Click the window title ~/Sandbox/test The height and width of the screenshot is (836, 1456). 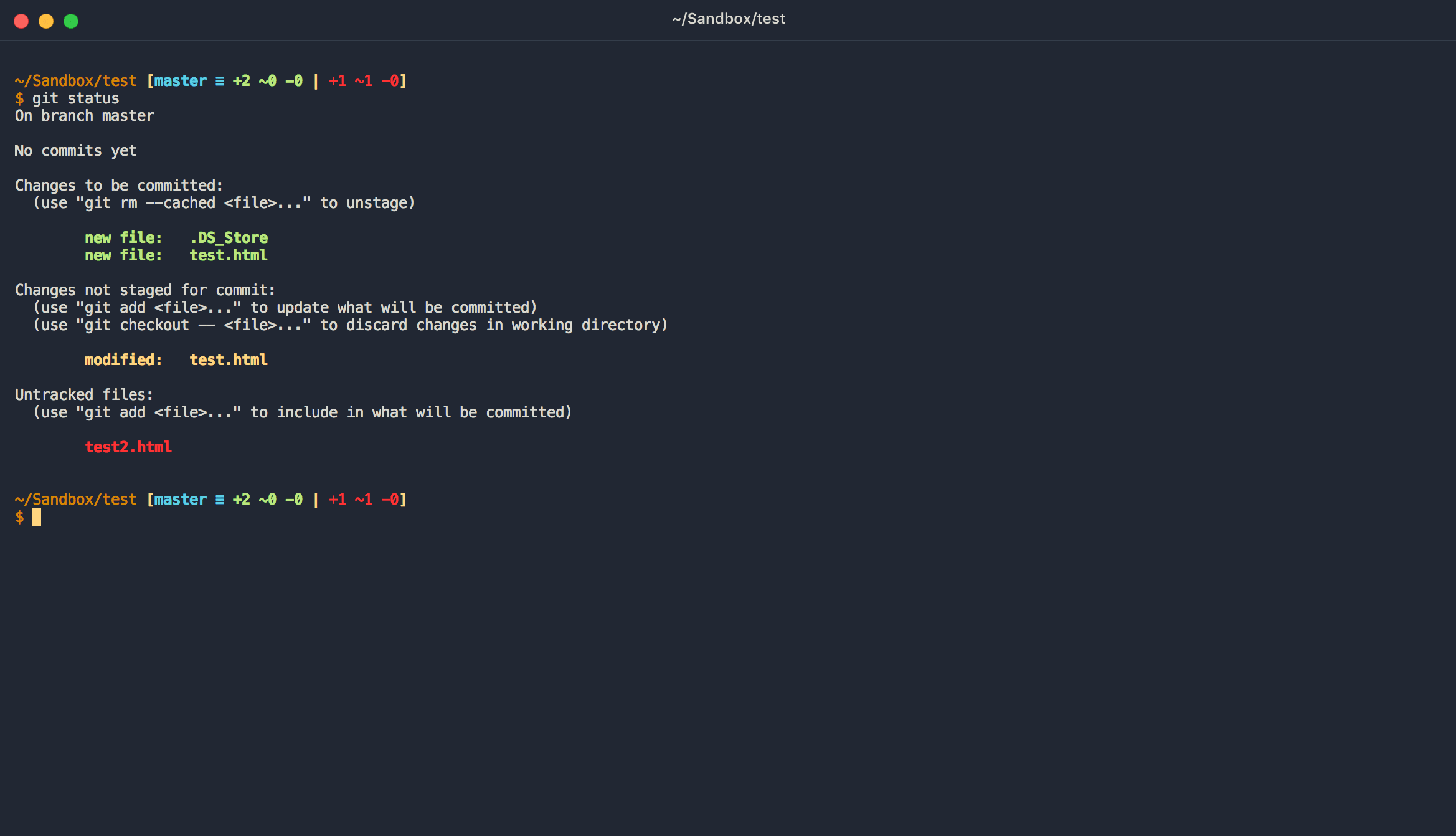click(729, 18)
